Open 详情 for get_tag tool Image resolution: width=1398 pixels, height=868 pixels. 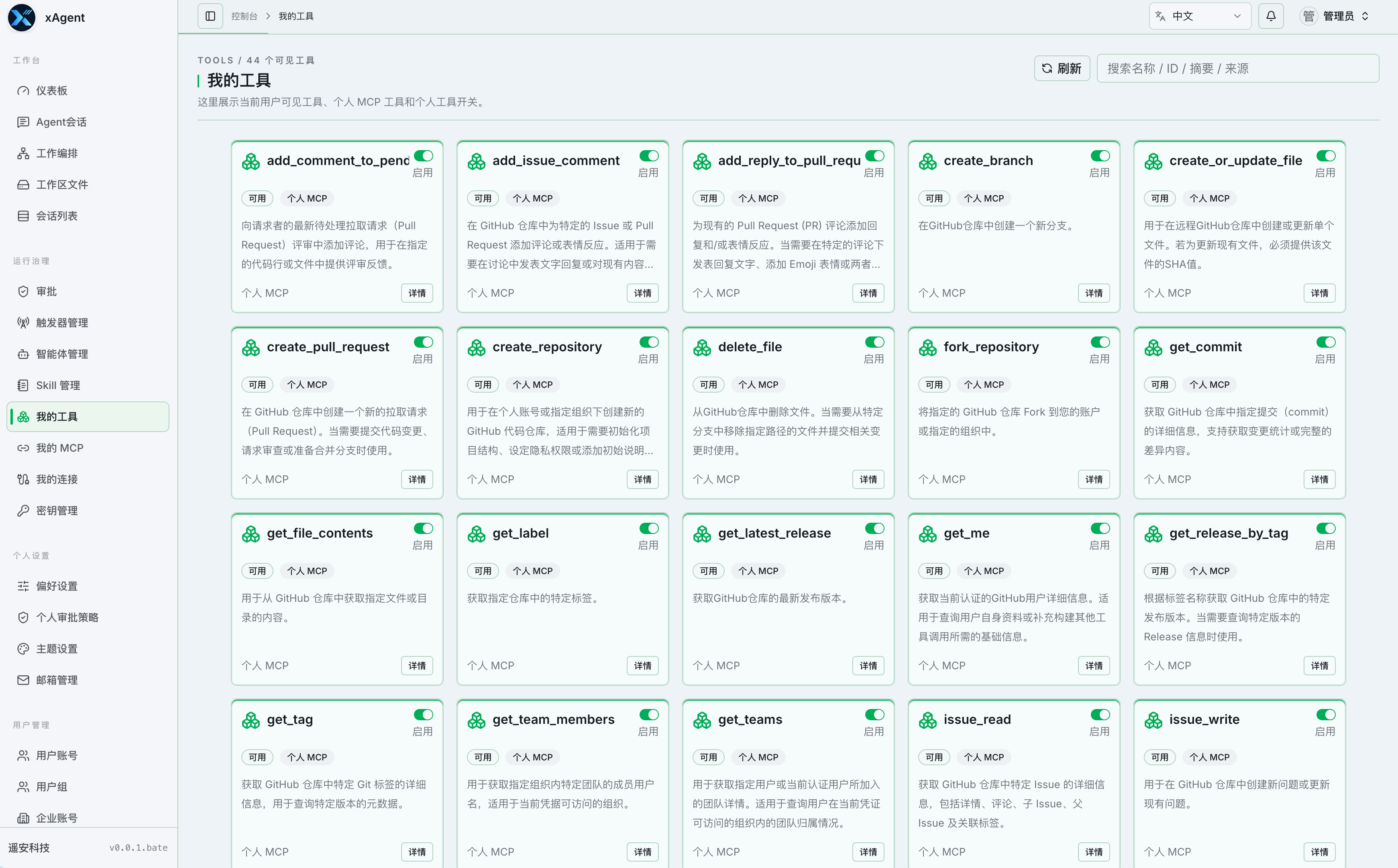417,852
